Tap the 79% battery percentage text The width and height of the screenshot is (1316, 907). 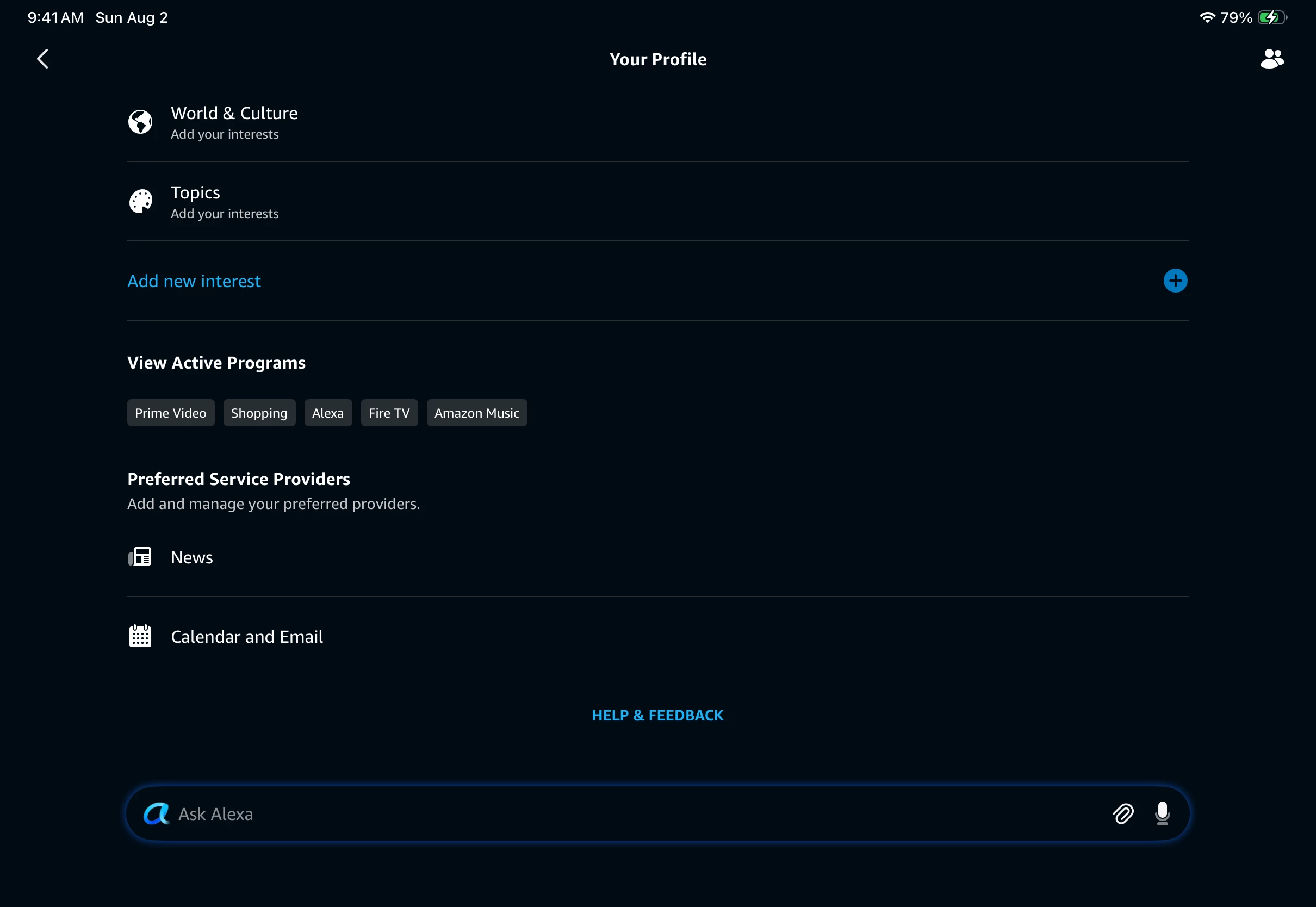point(1236,17)
